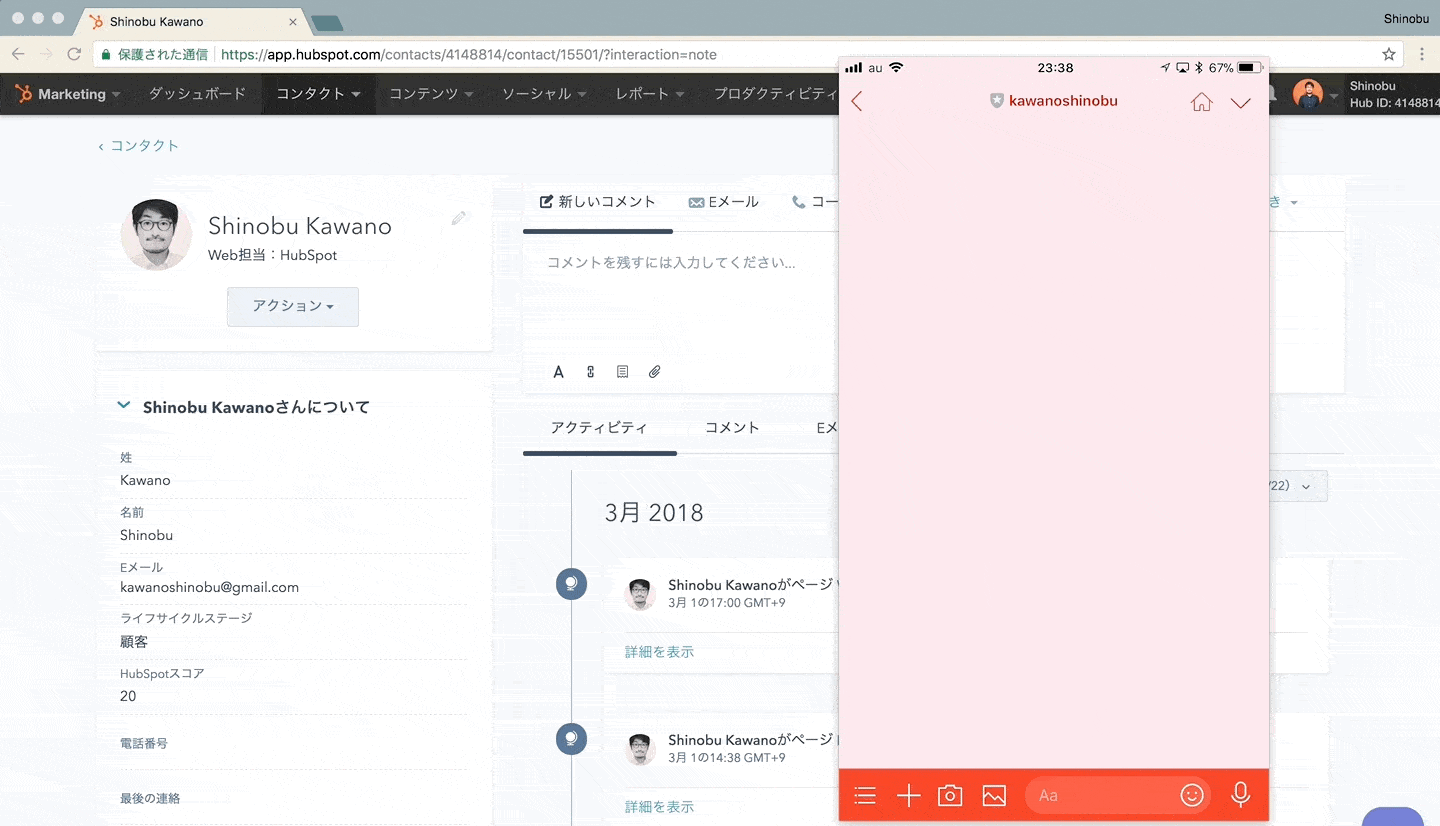The image size is (1440, 826).
Task: Open the timeline filter dropdown ending with 22)
Action: 1297,486
